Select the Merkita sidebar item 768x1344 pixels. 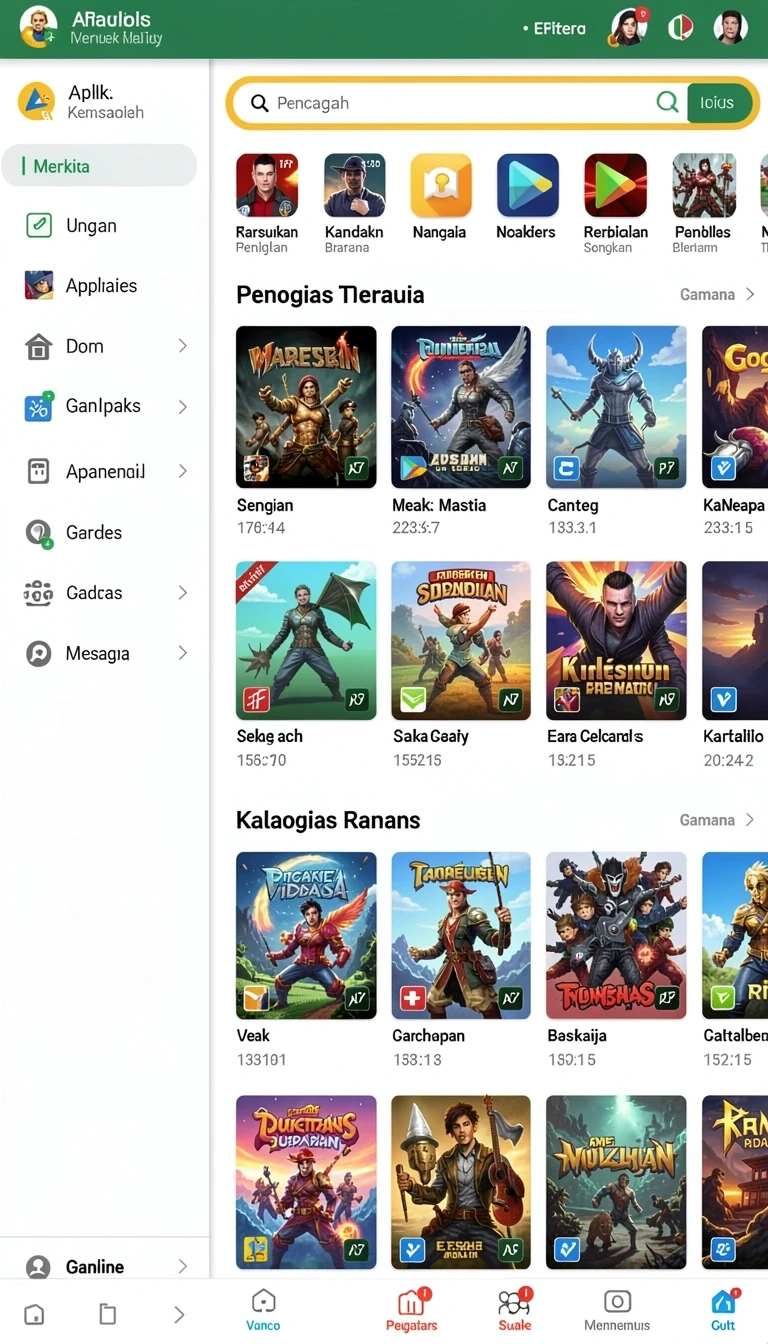pos(99,166)
